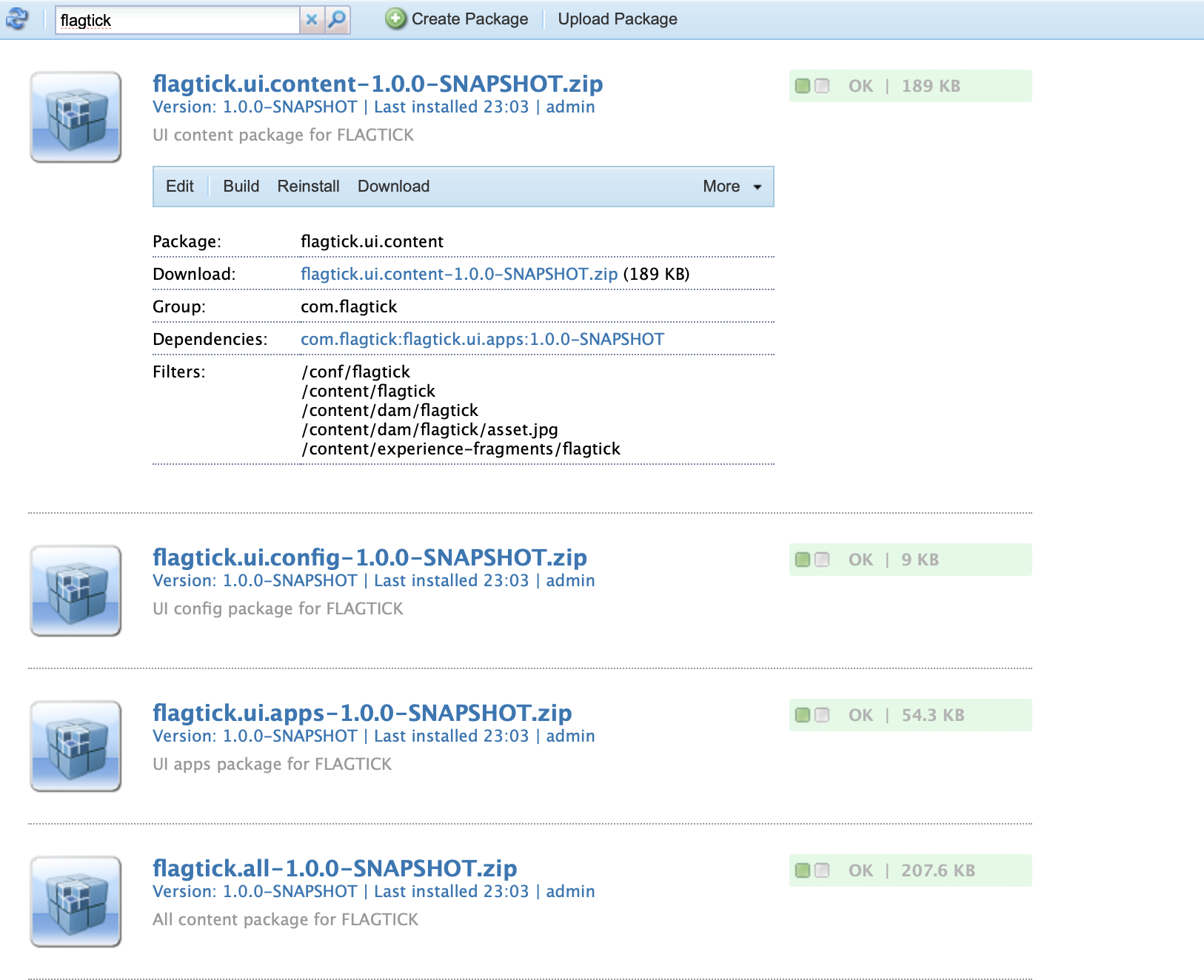Click Reinstall in the package toolbar
The height and width of the screenshot is (980, 1204).
click(308, 187)
